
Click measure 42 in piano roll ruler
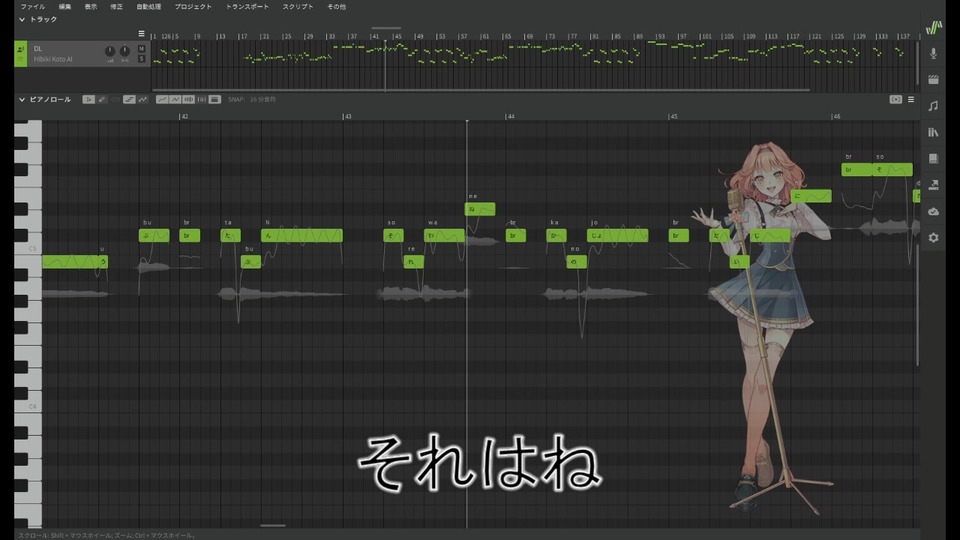pos(184,116)
